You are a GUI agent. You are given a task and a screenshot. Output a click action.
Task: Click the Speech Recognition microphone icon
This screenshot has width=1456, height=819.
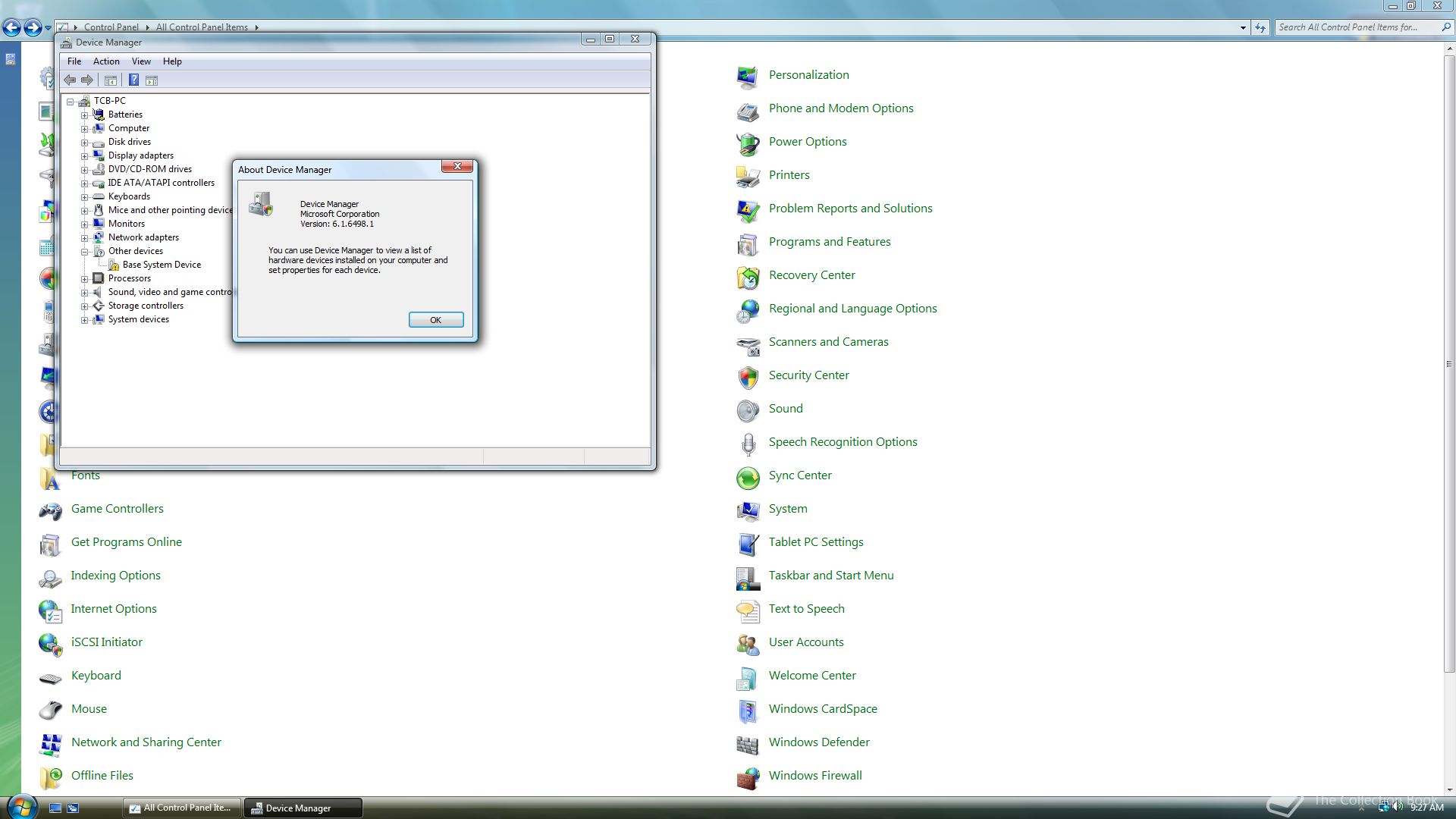pyautogui.click(x=748, y=444)
